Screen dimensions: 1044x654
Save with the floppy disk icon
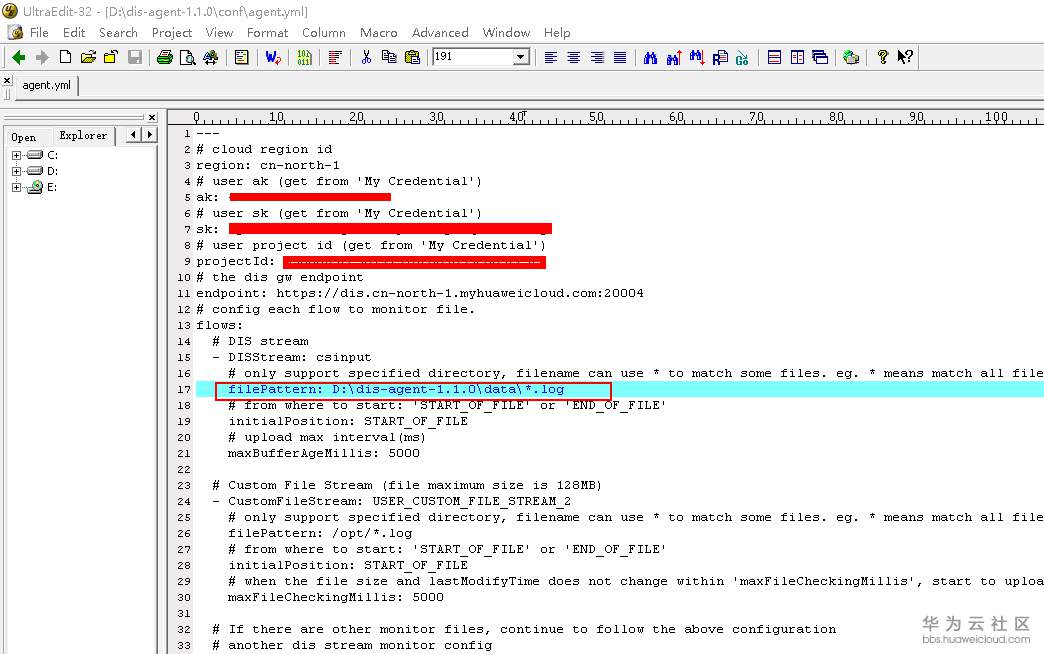click(134, 57)
